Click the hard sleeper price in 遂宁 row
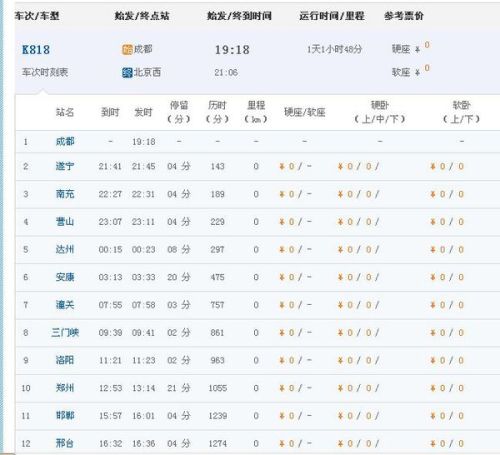 [x=359, y=166]
